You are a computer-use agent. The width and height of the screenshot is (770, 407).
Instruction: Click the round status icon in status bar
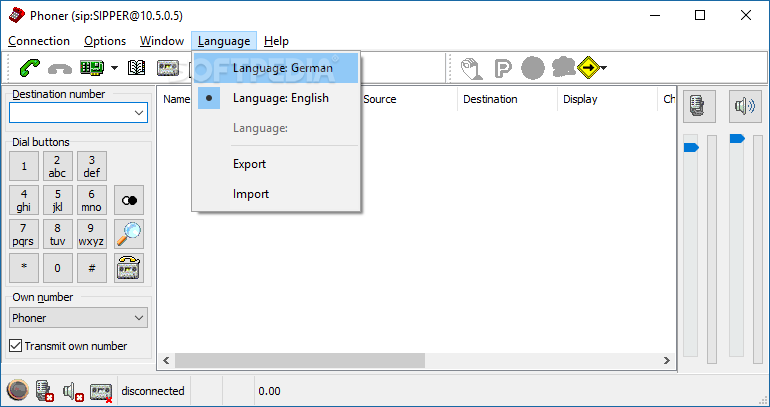(x=18, y=391)
